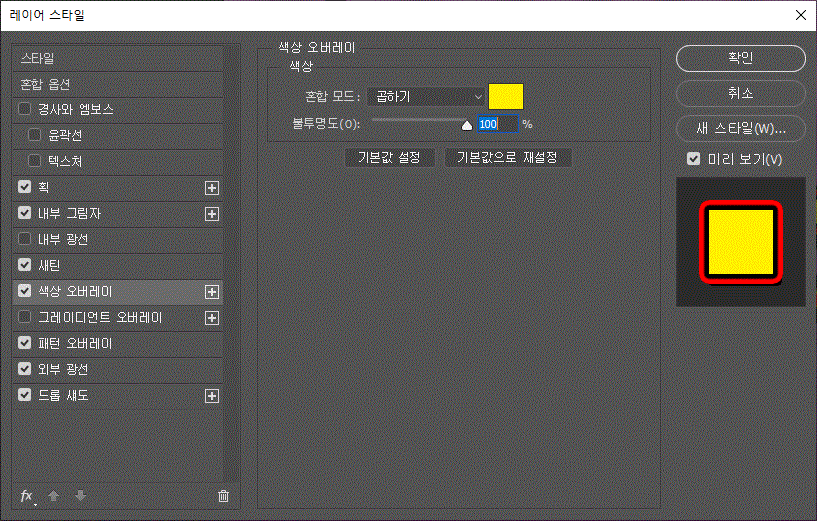Image resolution: width=817 pixels, height=521 pixels.
Task: Open the 혼합 모드 dropdown
Action: click(x=426, y=97)
